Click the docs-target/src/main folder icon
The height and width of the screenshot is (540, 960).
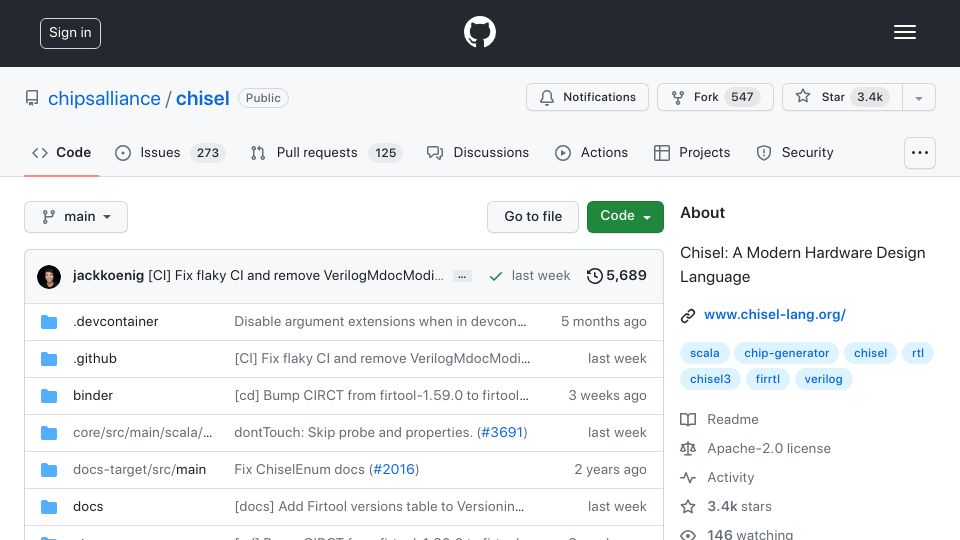pyautogui.click(x=49, y=470)
